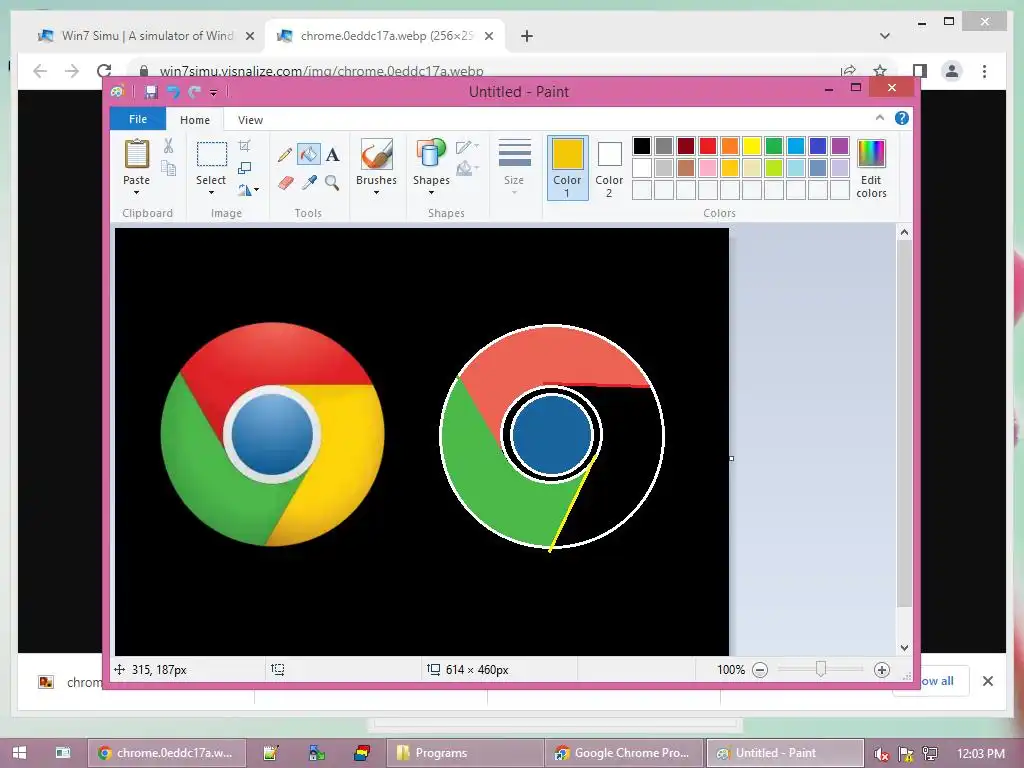Click the Crop icon in Image group
The width and height of the screenshot is (1024, 768).
244,146
